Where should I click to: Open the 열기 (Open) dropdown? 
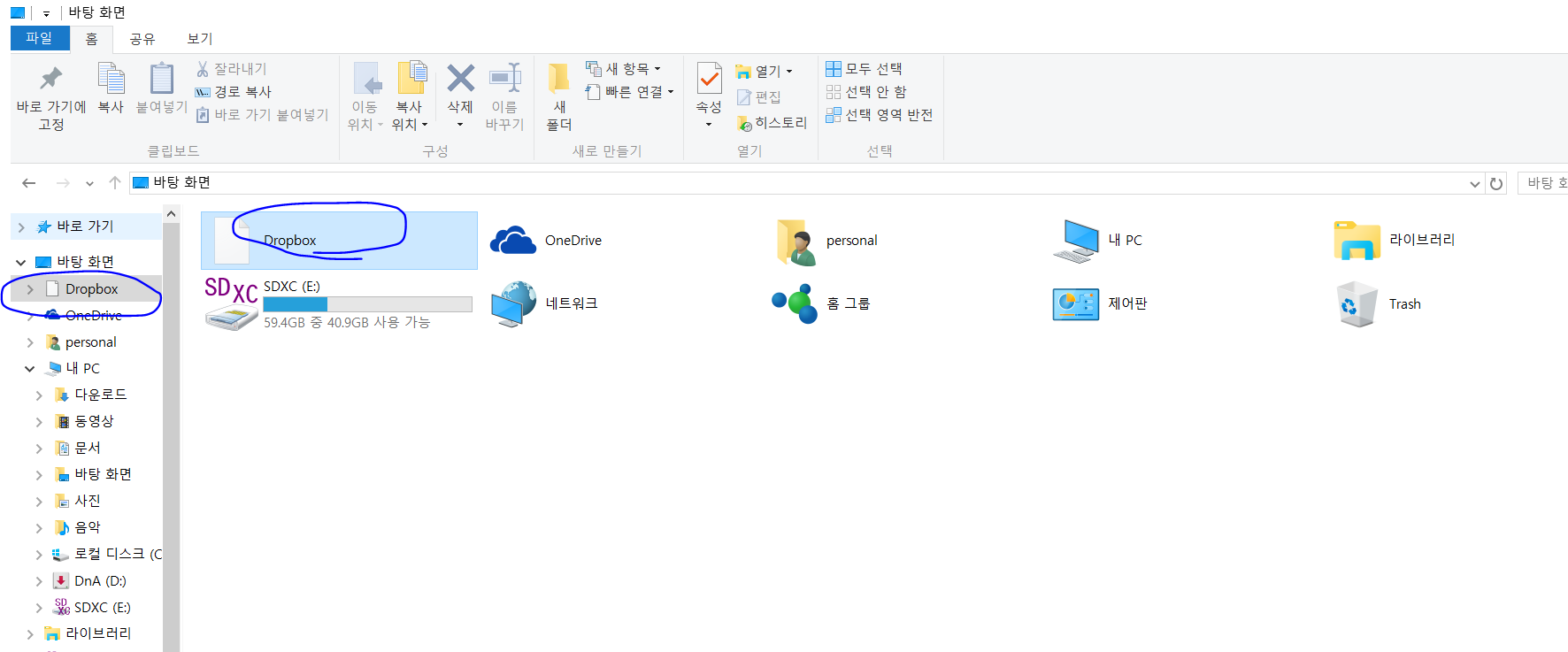765,72
